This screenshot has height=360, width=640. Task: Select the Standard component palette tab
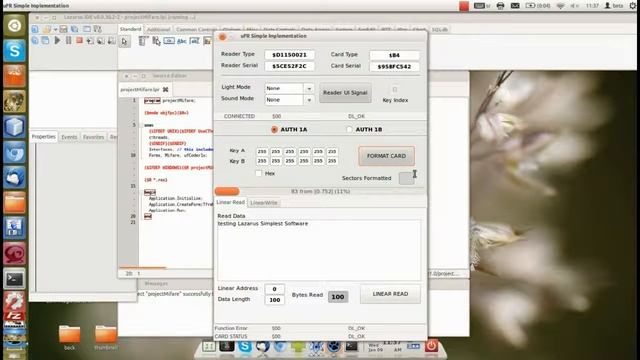tap(131, 29)
